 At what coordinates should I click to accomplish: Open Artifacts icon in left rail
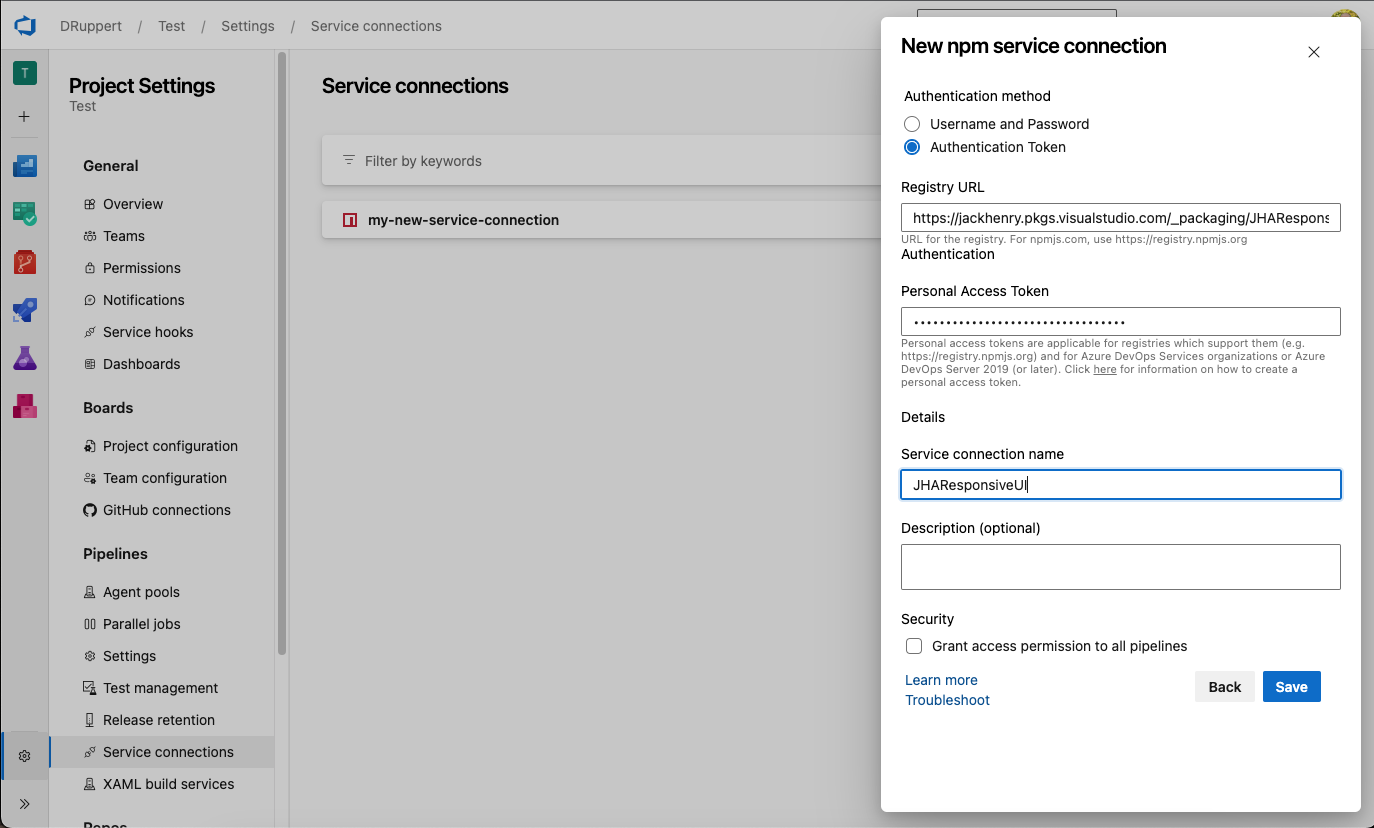point(25,406)
